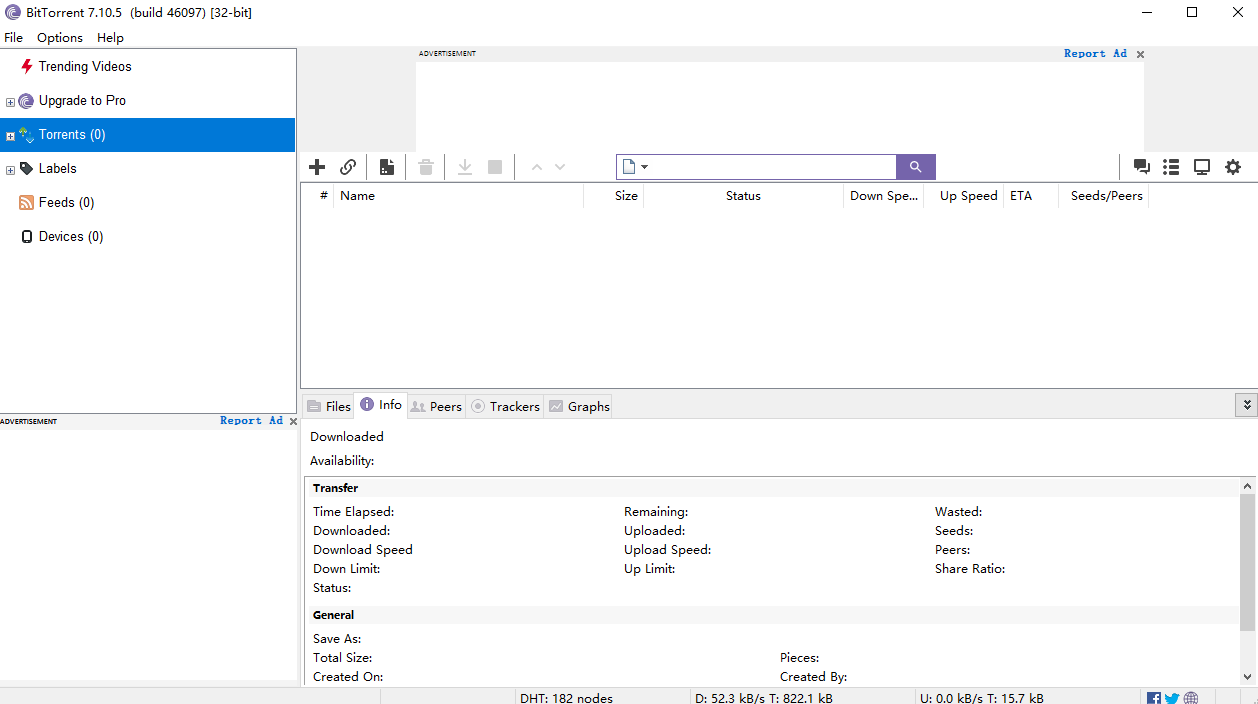Open the search provider dropdown arrow
Screen dimensions: 1258x704
(645, 167)
